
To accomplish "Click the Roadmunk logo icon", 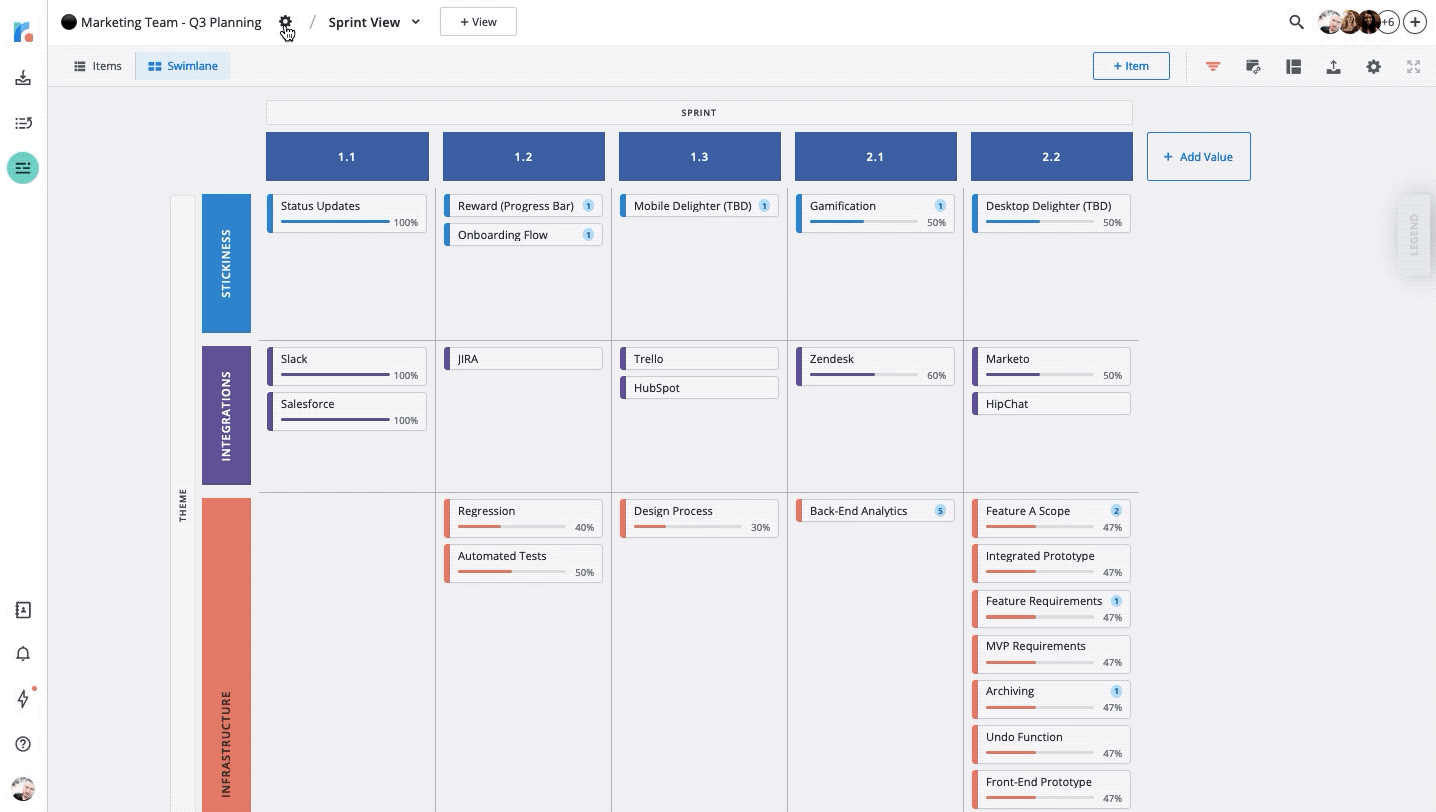I will coord(23,31).
